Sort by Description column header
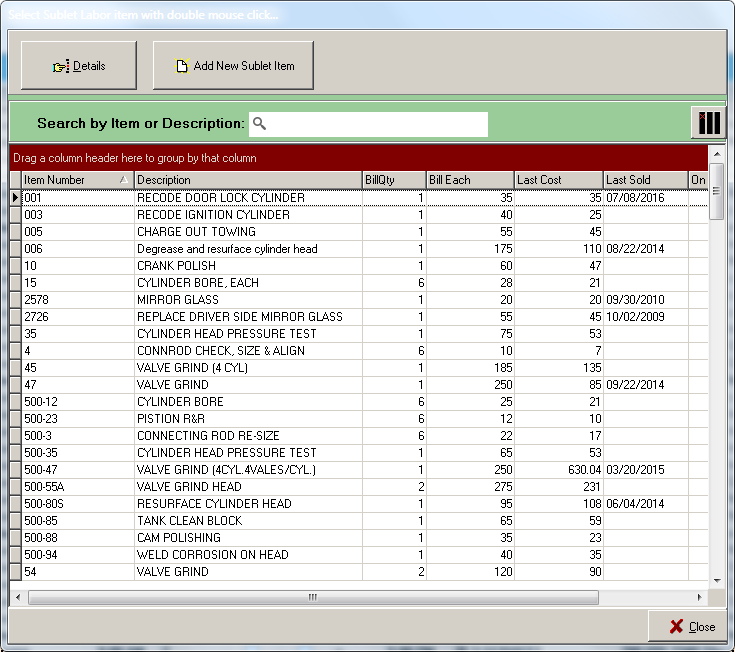 click(247, 180)
